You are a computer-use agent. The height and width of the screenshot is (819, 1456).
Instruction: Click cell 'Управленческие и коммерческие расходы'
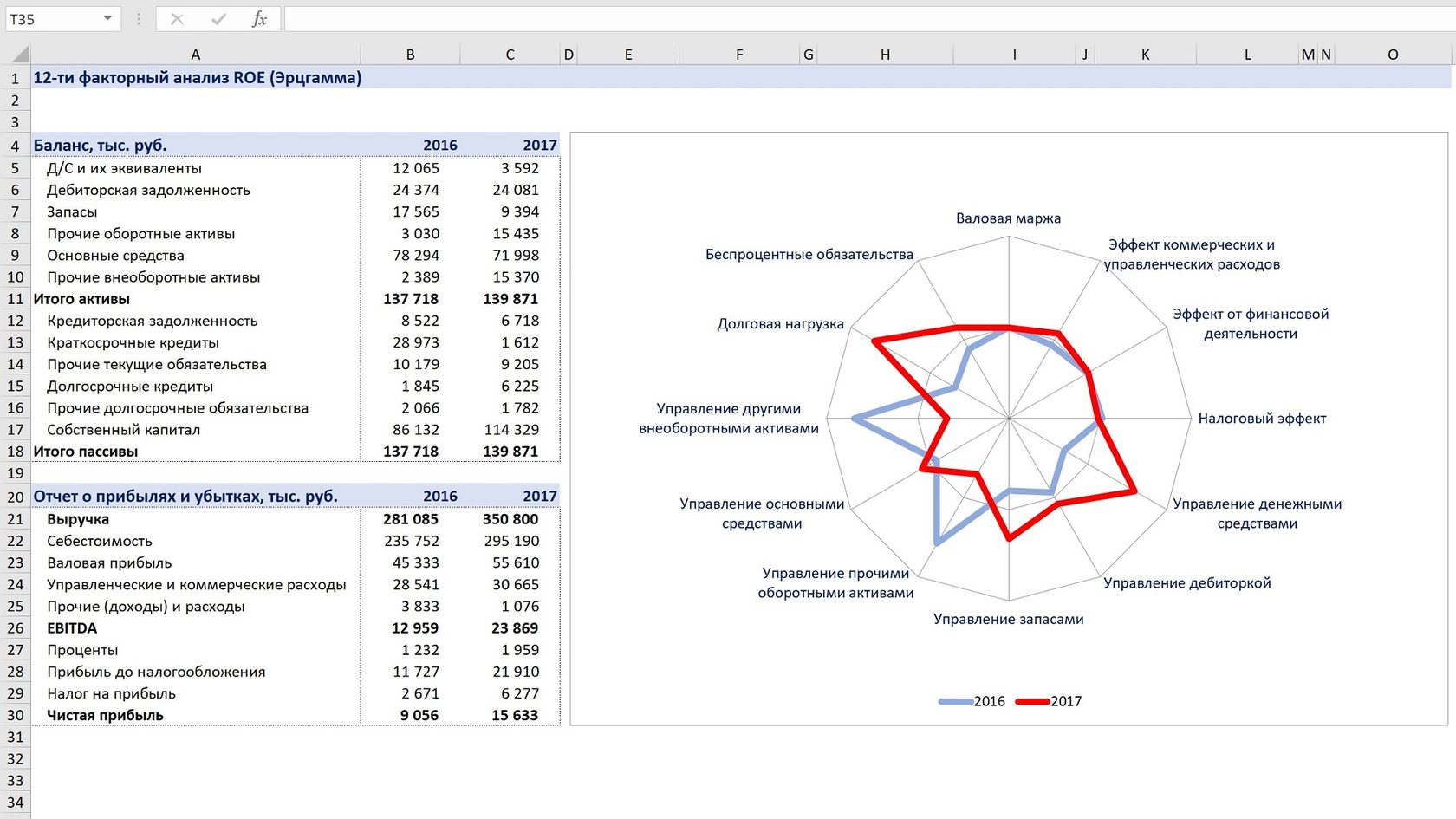point(197,585)
